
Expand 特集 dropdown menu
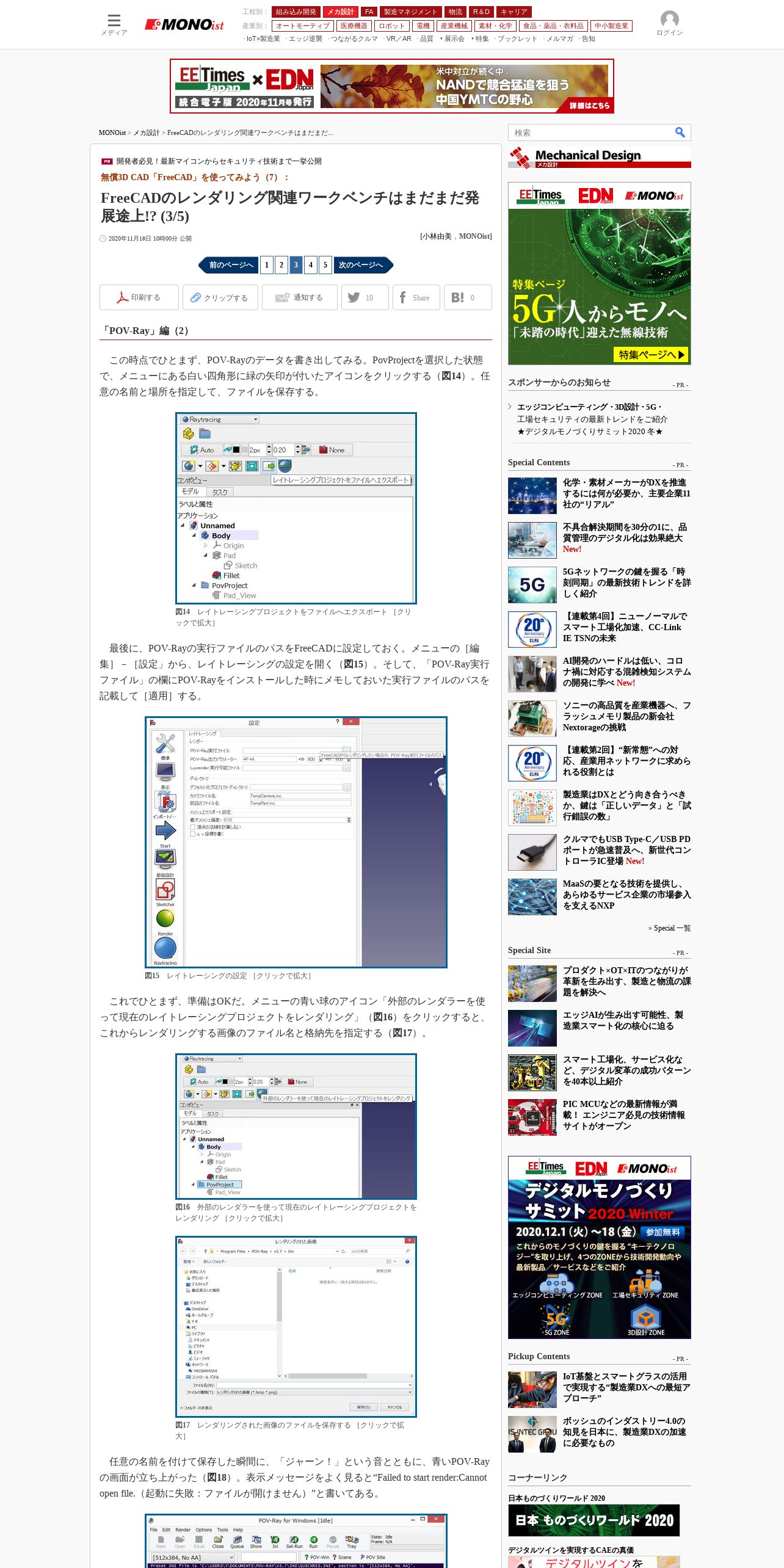[481, 38]
